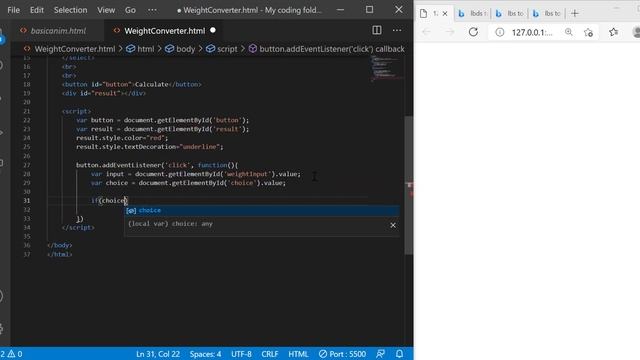Click the zoom magnifier in address bar
Viewport: 640px width, 360px height.
569,32
